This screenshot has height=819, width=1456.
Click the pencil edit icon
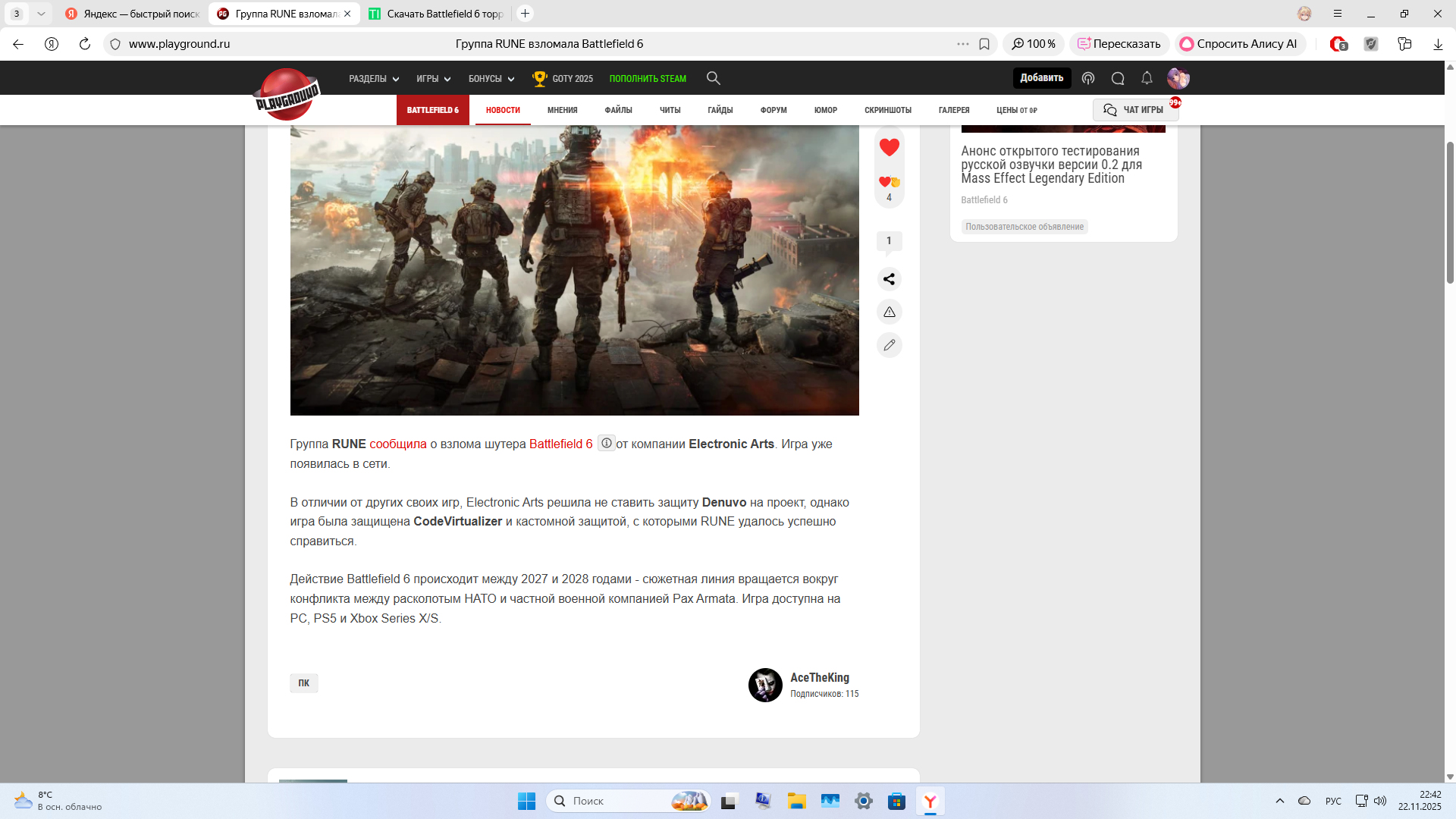click(x=889, y=345)
